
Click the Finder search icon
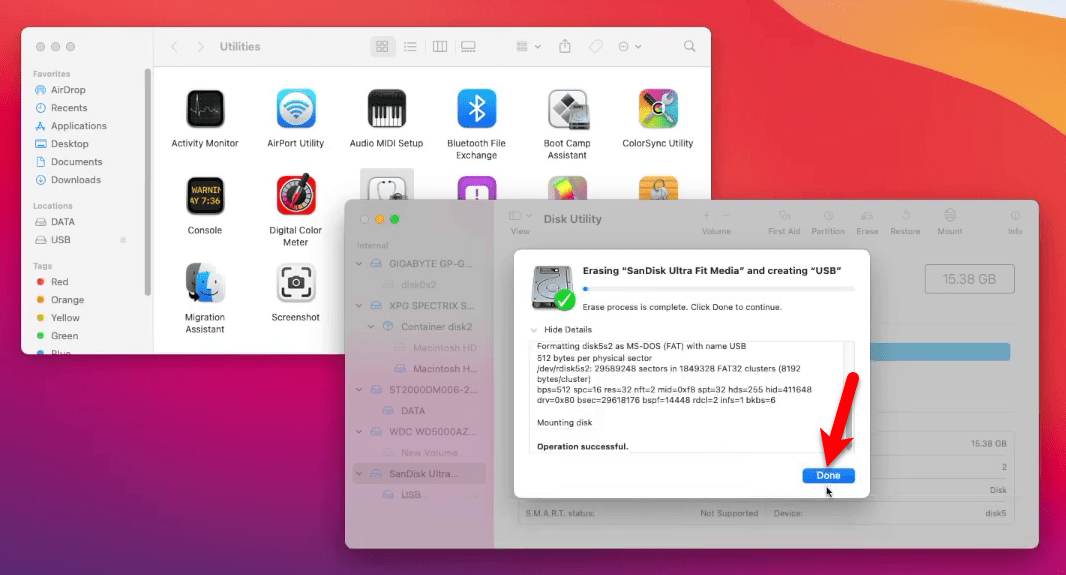689,46
